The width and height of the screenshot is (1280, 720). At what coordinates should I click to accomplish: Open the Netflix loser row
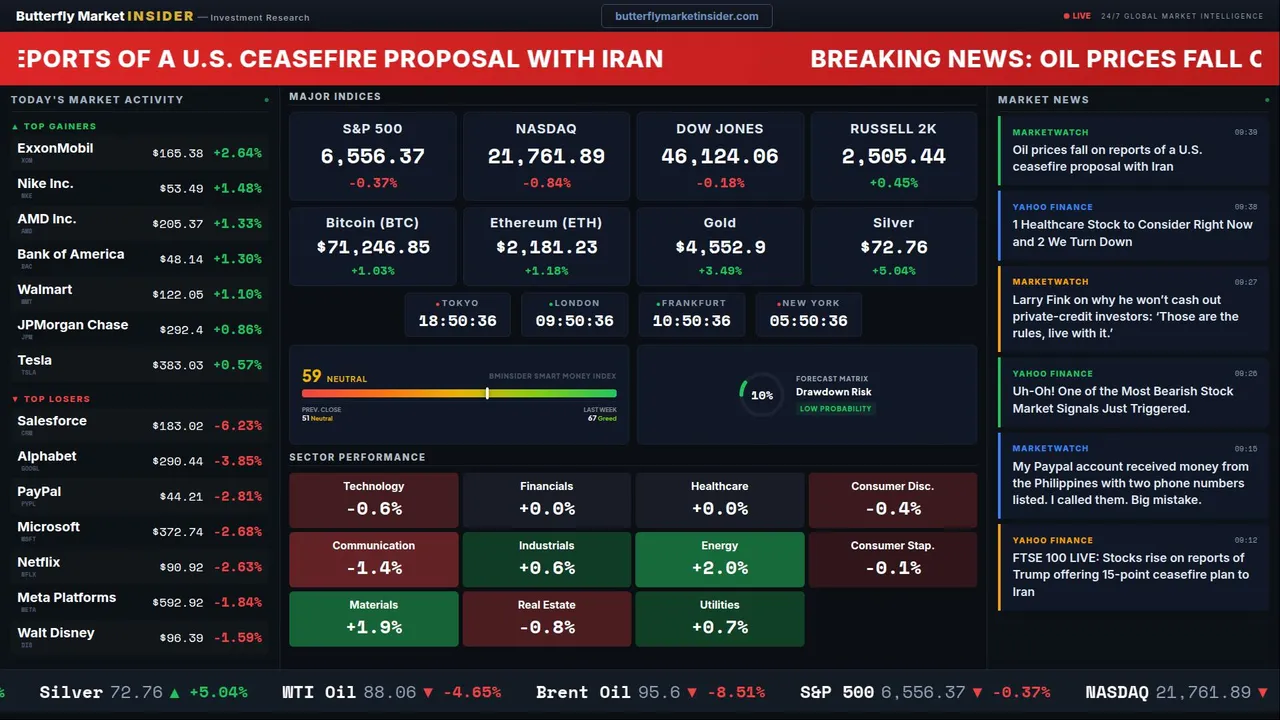coord(139,567)
